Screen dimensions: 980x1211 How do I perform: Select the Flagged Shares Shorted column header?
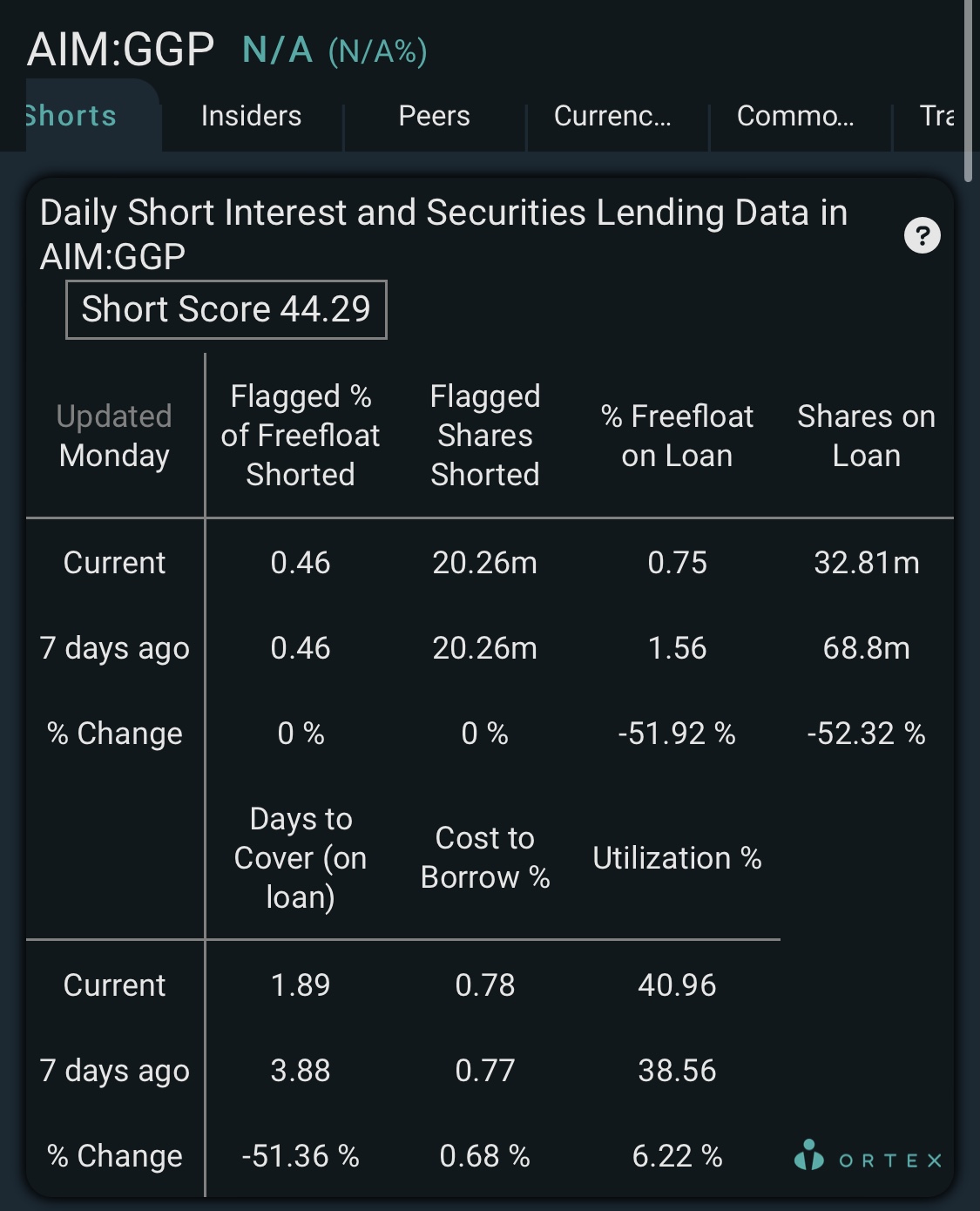coord(485,436)
